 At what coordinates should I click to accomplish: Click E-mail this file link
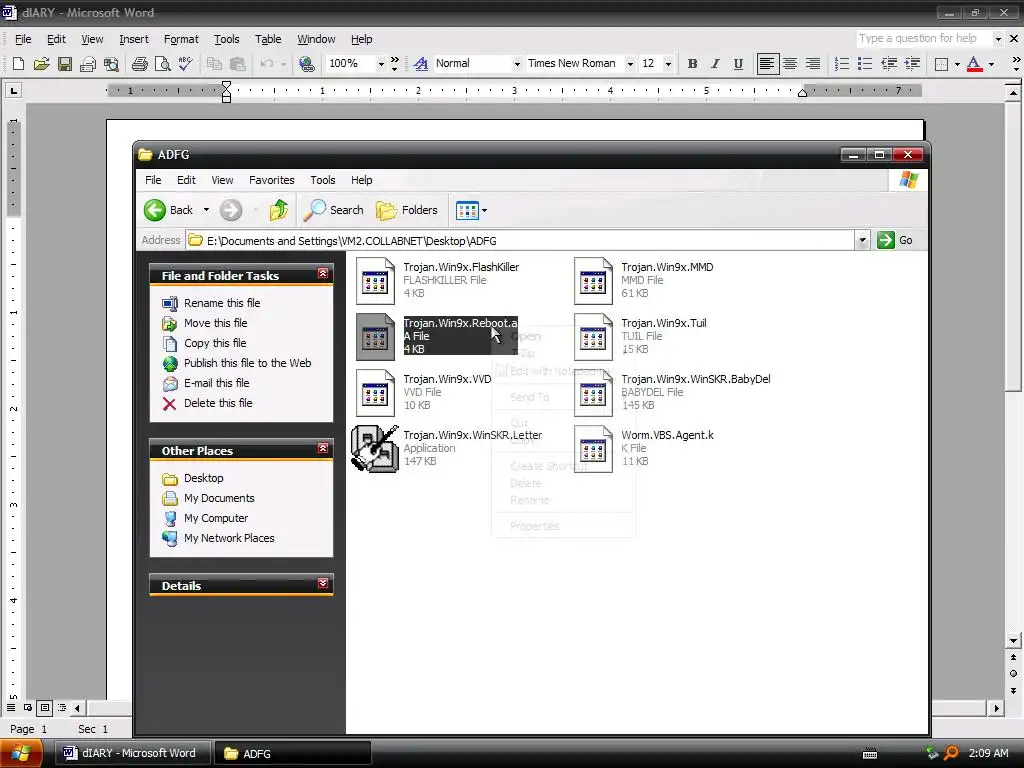click(216, 383)
